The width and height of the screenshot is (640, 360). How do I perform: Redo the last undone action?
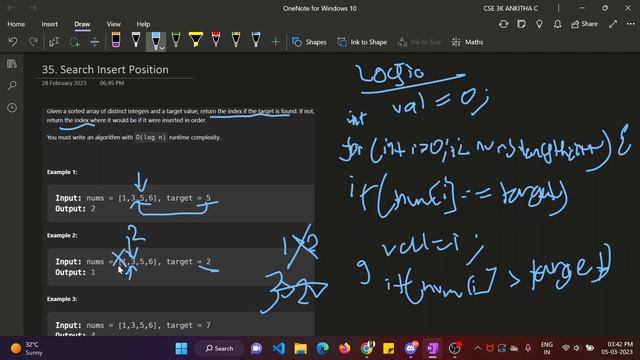(x=33, y=42)
